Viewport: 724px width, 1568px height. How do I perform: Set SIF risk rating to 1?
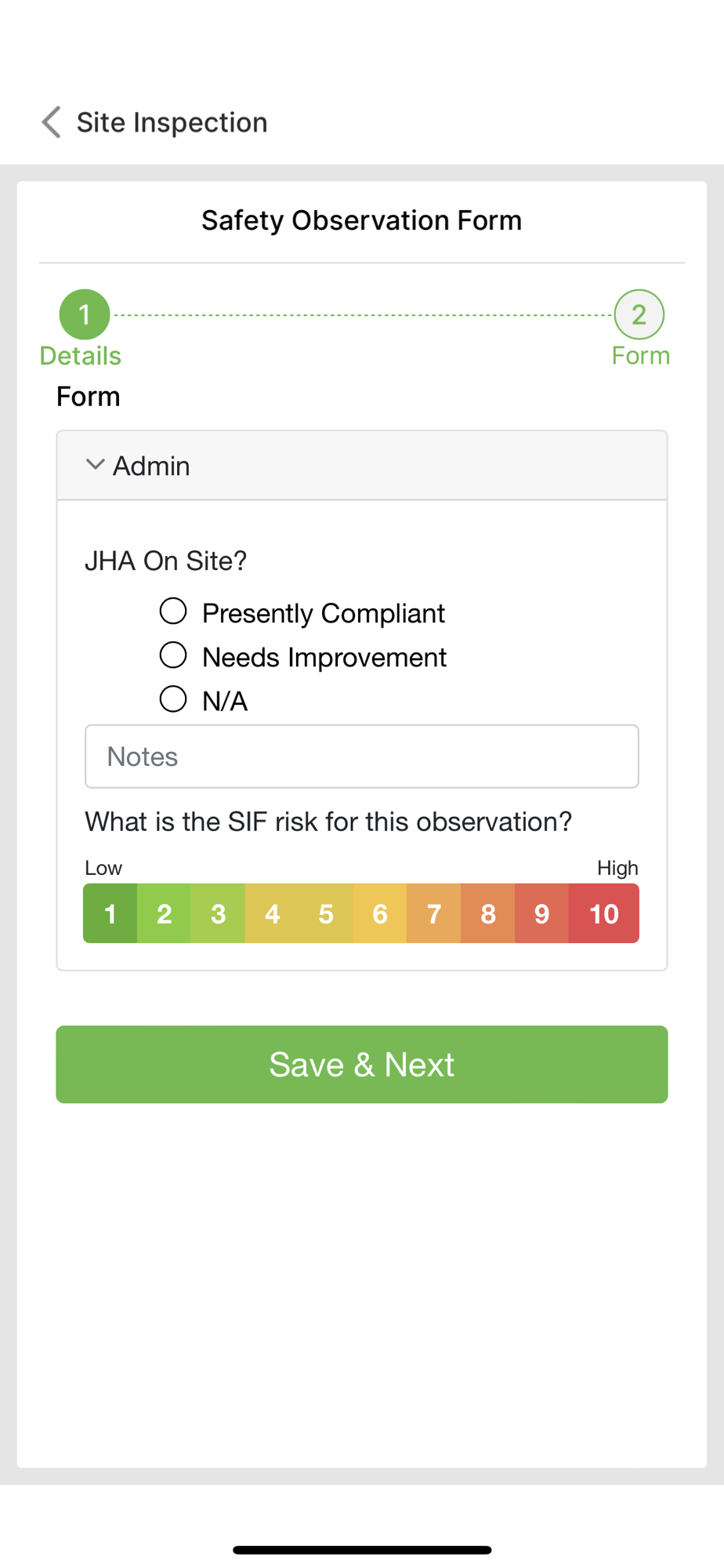pyautogui.click(x=110, y=913)
